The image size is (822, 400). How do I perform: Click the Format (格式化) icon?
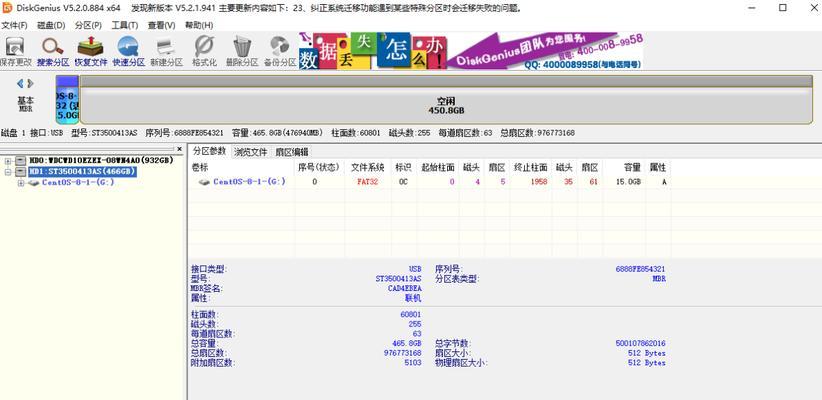pos(204,51)
